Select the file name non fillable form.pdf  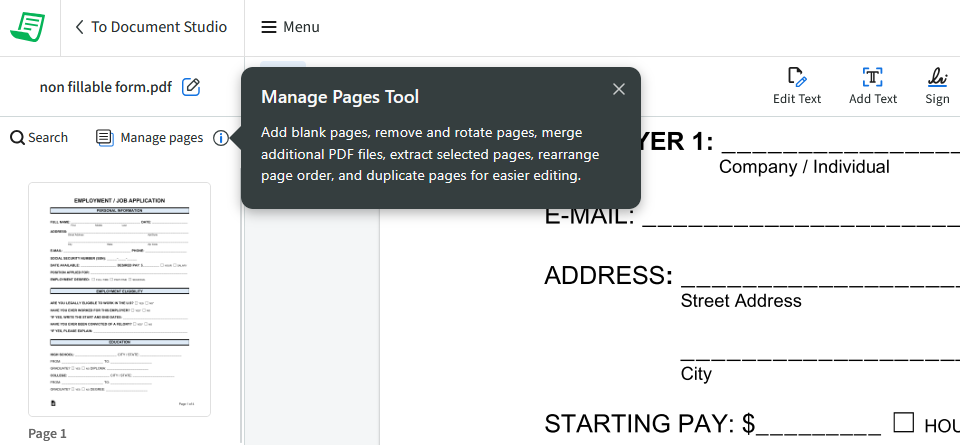pos(105,87)
